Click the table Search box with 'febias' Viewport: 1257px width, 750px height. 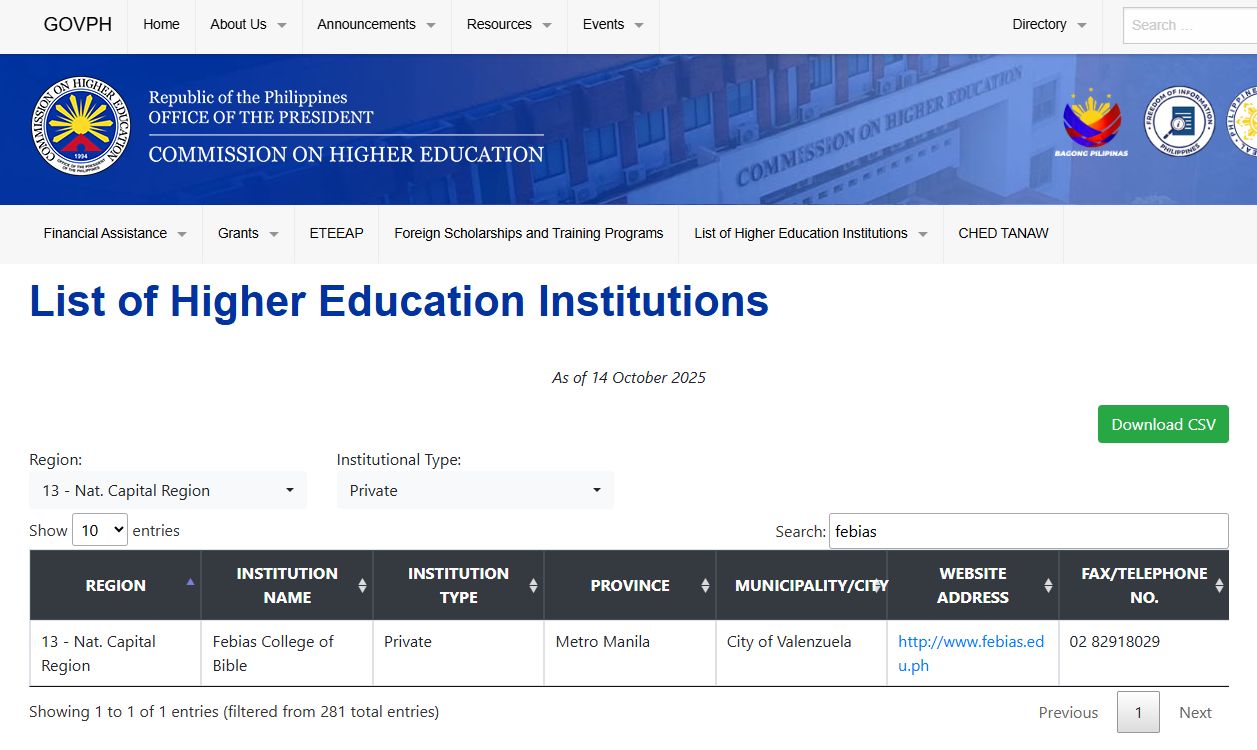[1028, 531]
